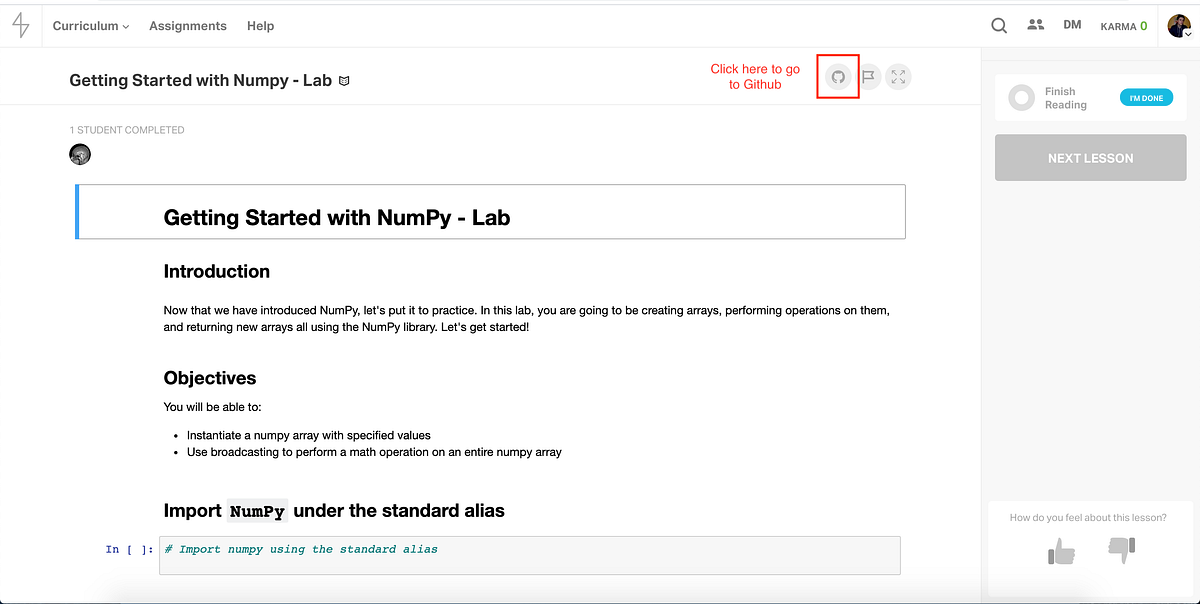Click the completed student's avatar thumbnail
The image size is (1200, 604).
80,154
